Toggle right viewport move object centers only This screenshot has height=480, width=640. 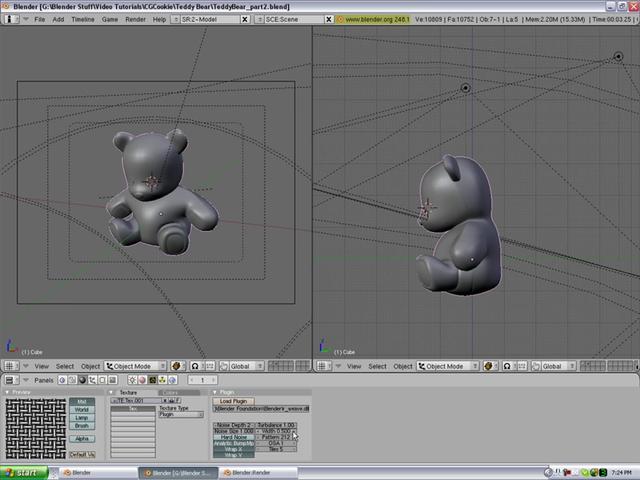pyautogui.click(x=522, y=366)
